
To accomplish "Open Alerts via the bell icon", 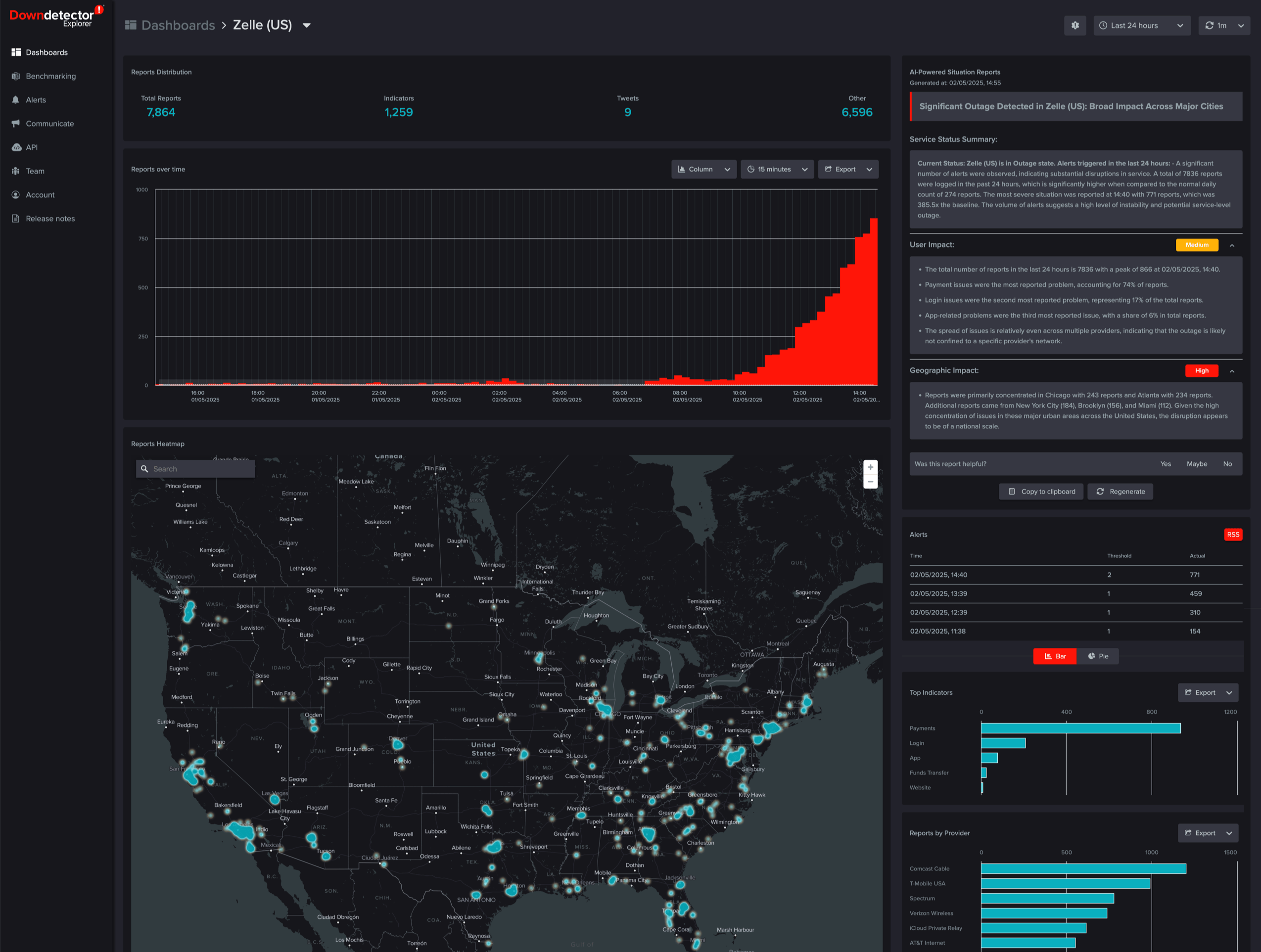I will pyautogui.click(x=16, y=100).
